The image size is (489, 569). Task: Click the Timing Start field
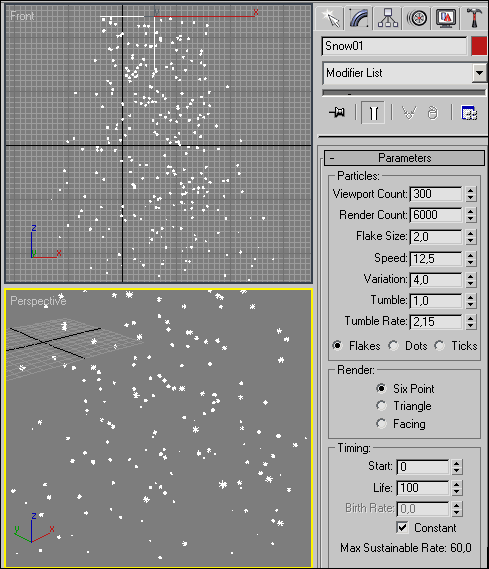point(423,467)
